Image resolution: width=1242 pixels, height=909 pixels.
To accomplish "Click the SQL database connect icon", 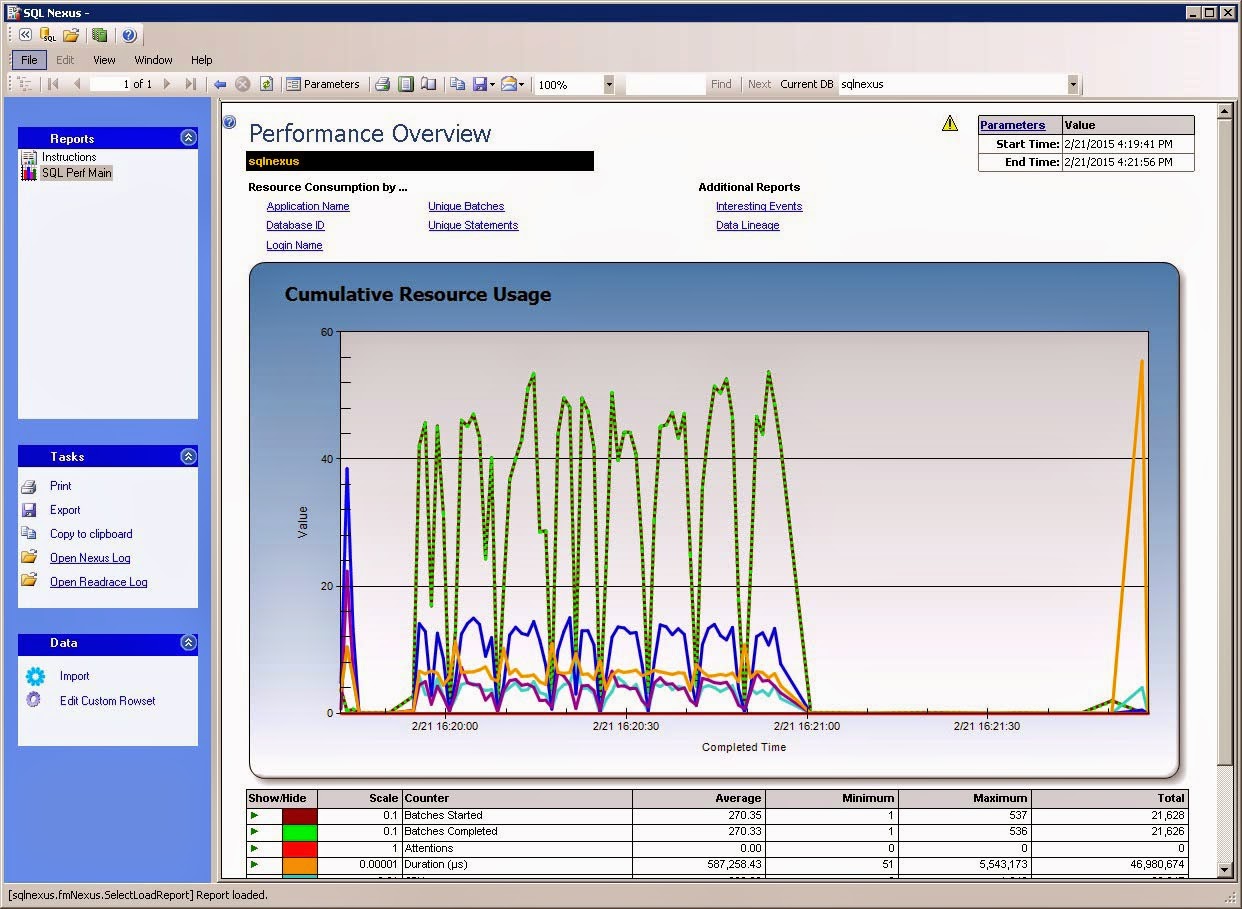I will tap(47, 35).
